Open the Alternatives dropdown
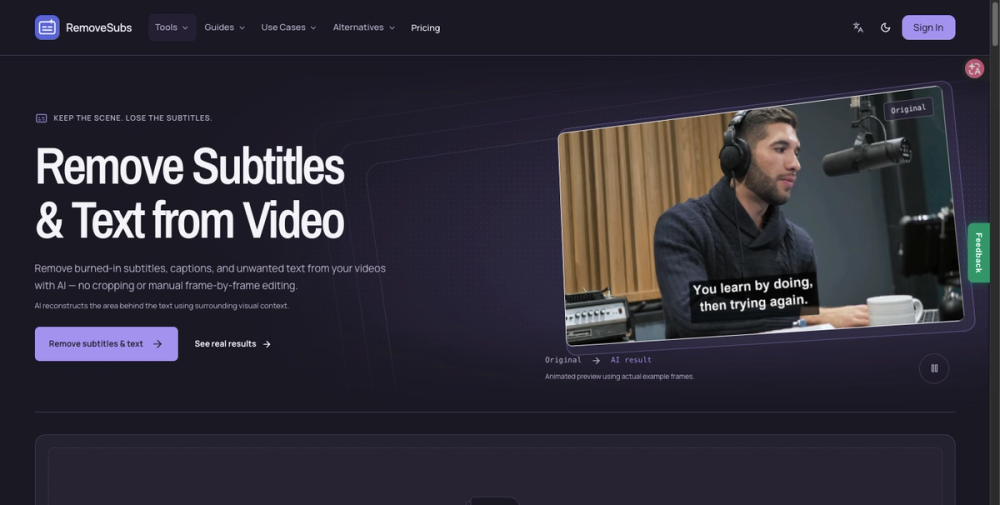The image size is (1000, 505). click(364, 27)
